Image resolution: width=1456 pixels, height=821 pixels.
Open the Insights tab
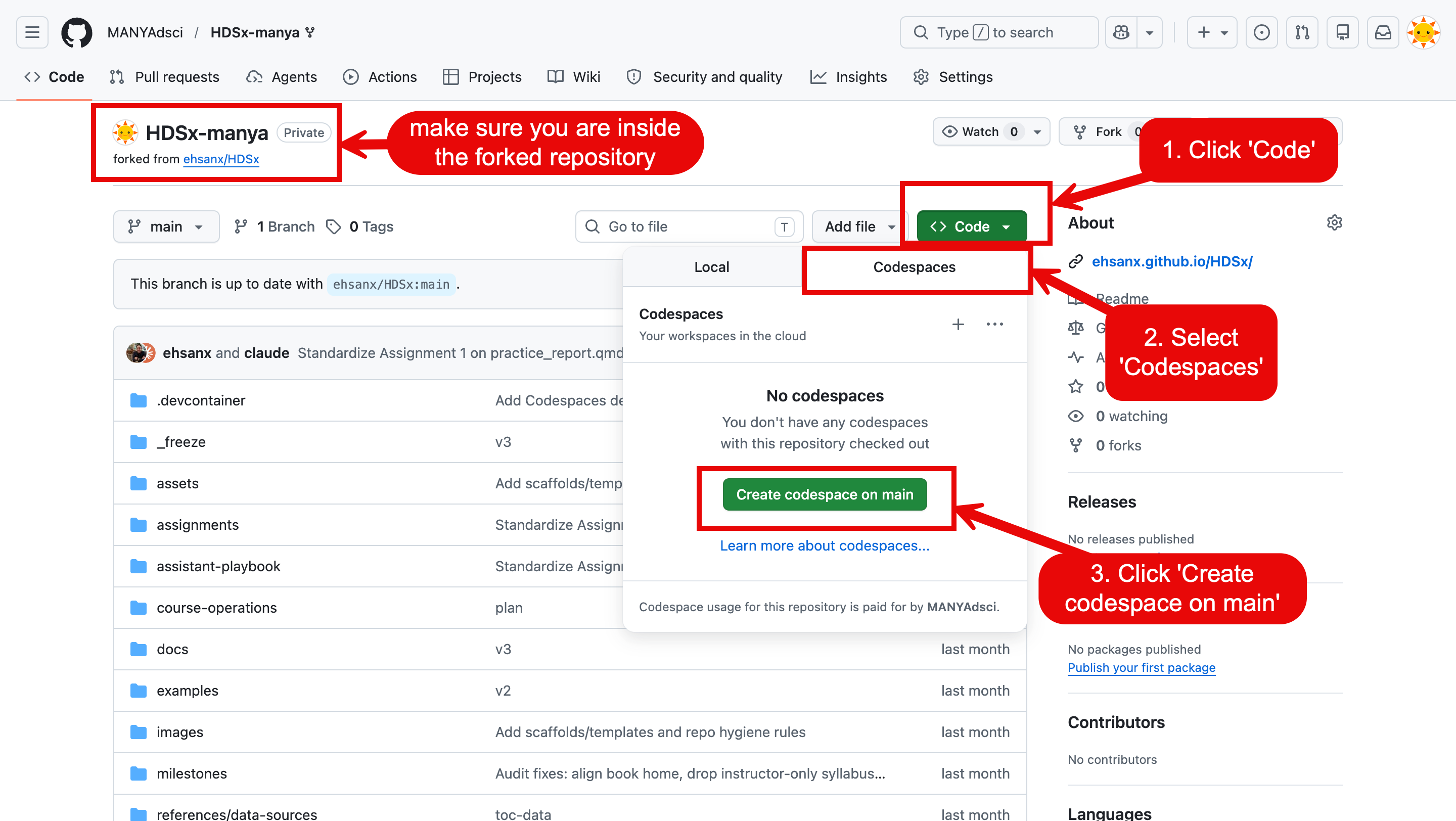point(848,77)
